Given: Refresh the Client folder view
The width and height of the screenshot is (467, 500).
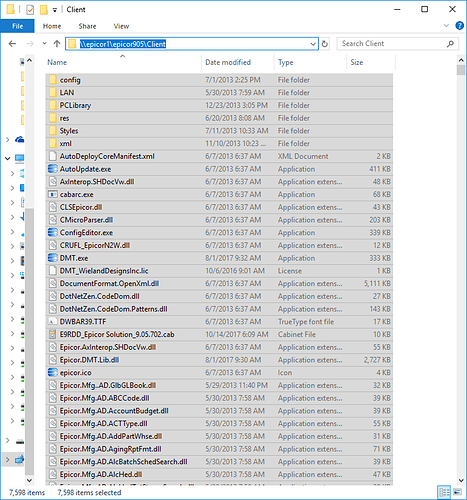Looking at the screenshot, I should [x=325, y=44].
